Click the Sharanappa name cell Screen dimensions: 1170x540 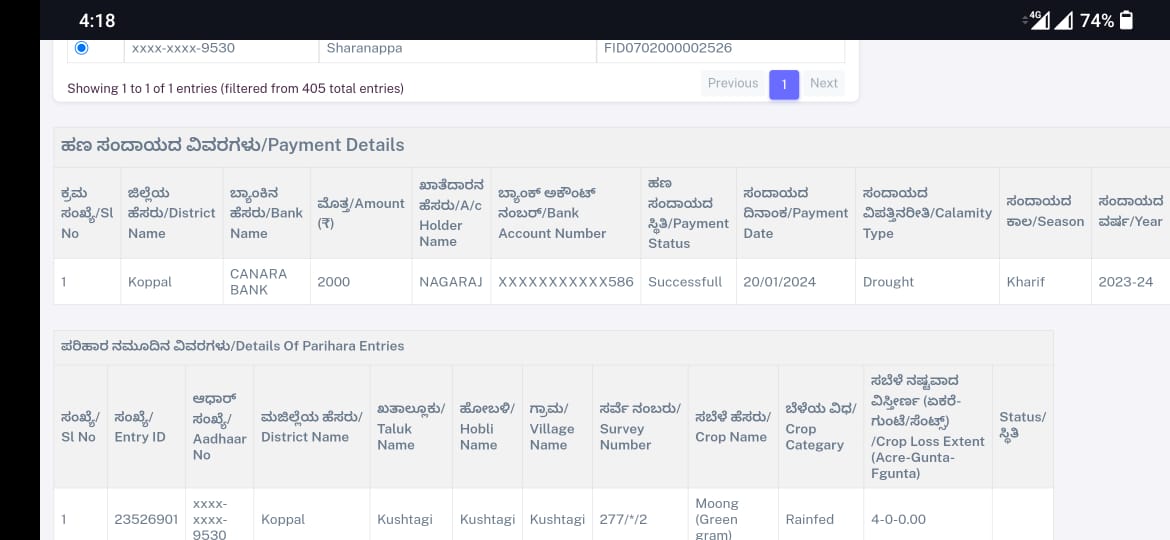tap(364, 48)
